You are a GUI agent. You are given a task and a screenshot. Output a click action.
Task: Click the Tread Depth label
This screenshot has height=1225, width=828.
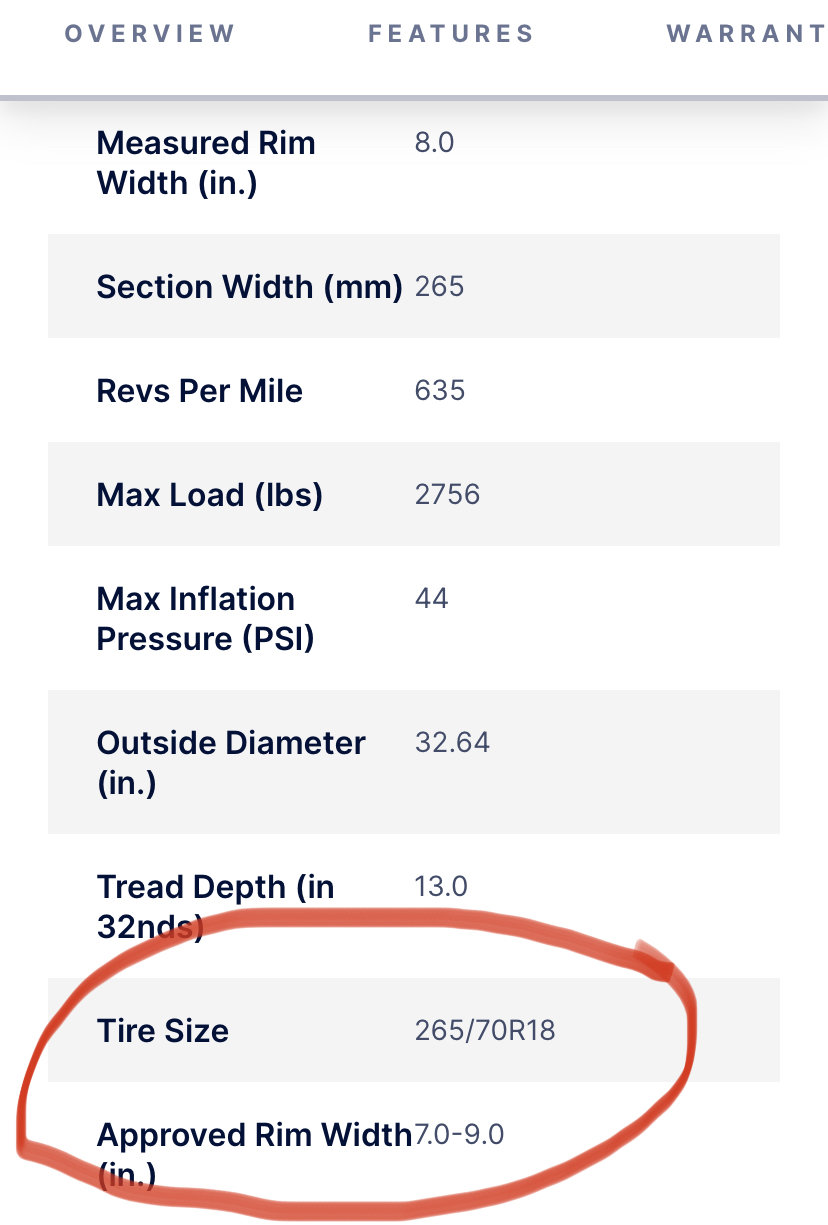(x=216, y=907)
